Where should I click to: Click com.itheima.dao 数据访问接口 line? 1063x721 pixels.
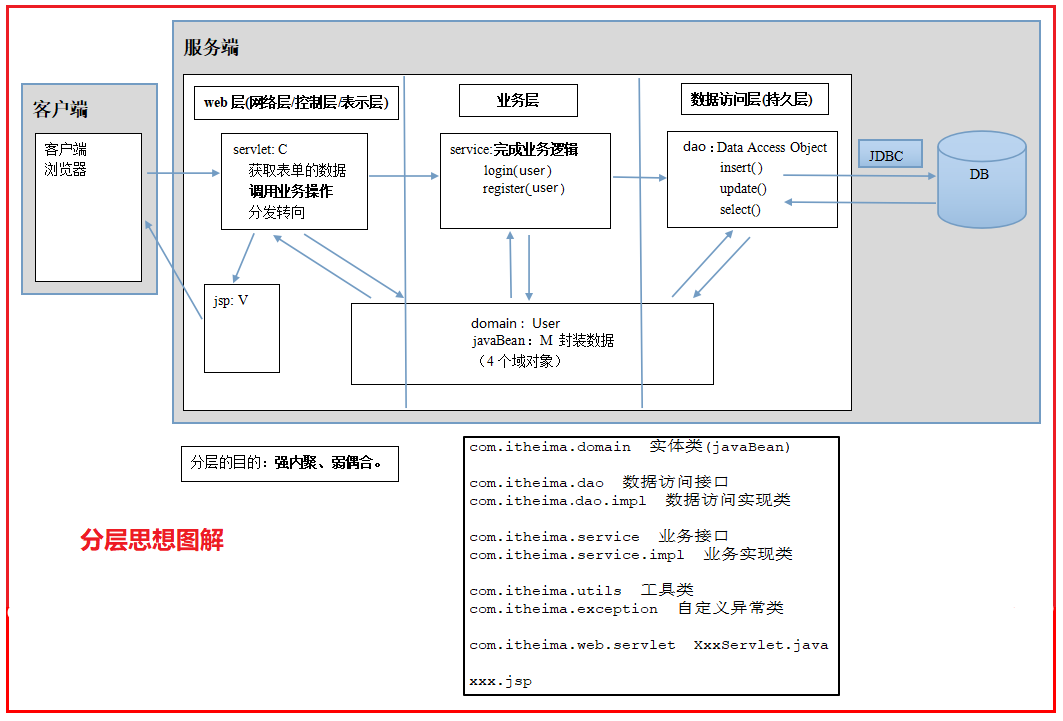point(599,482)
